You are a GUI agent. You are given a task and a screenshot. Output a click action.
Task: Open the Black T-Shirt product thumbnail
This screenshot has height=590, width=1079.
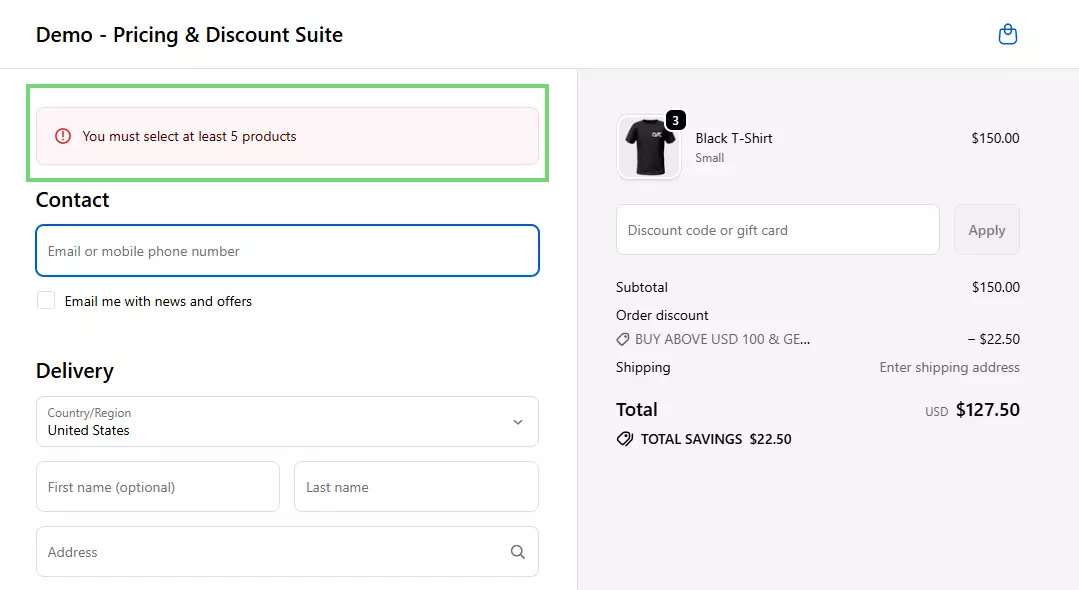point(648,148)
